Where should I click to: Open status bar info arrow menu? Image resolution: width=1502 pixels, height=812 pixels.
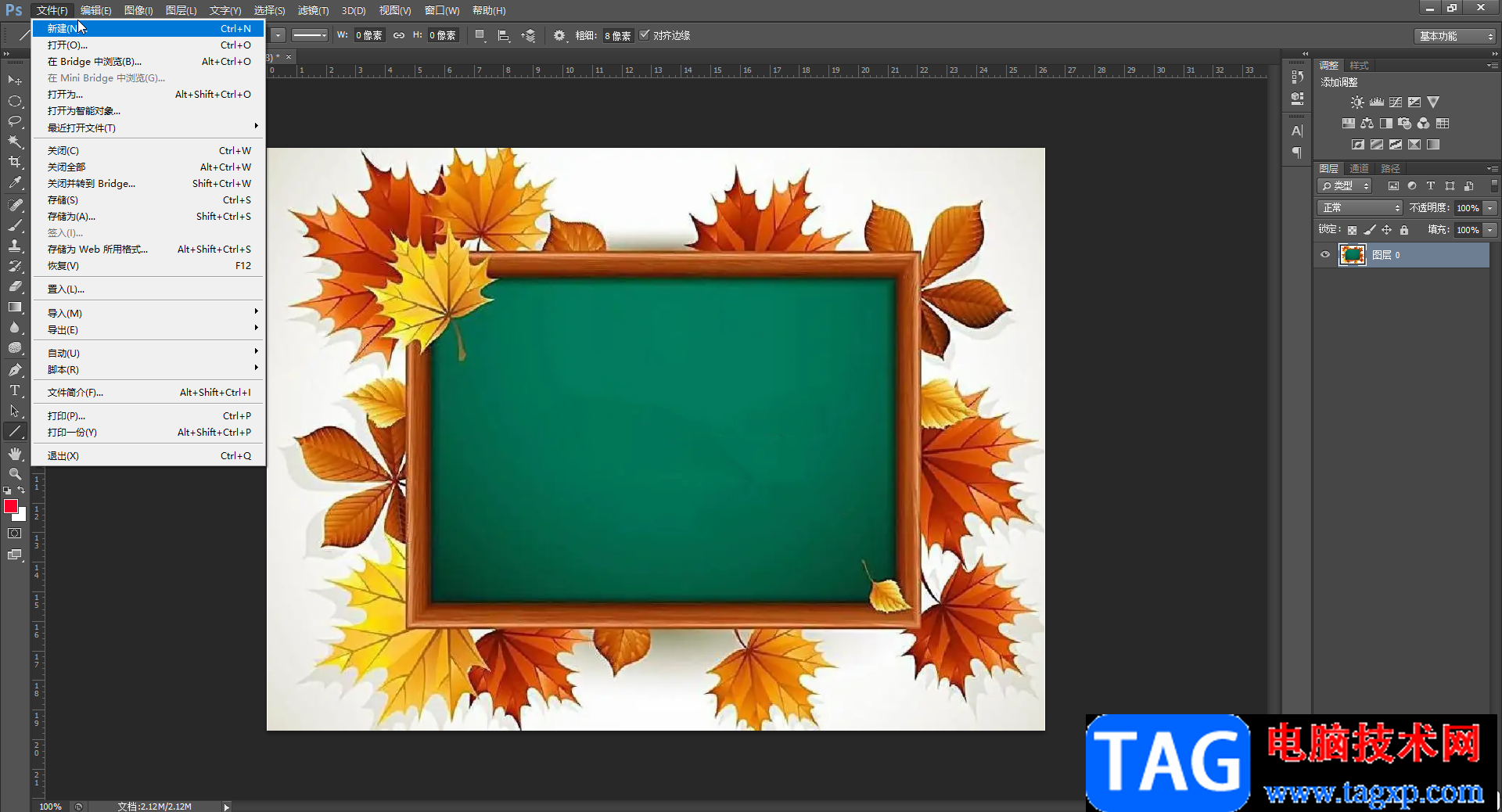(226, 807)
